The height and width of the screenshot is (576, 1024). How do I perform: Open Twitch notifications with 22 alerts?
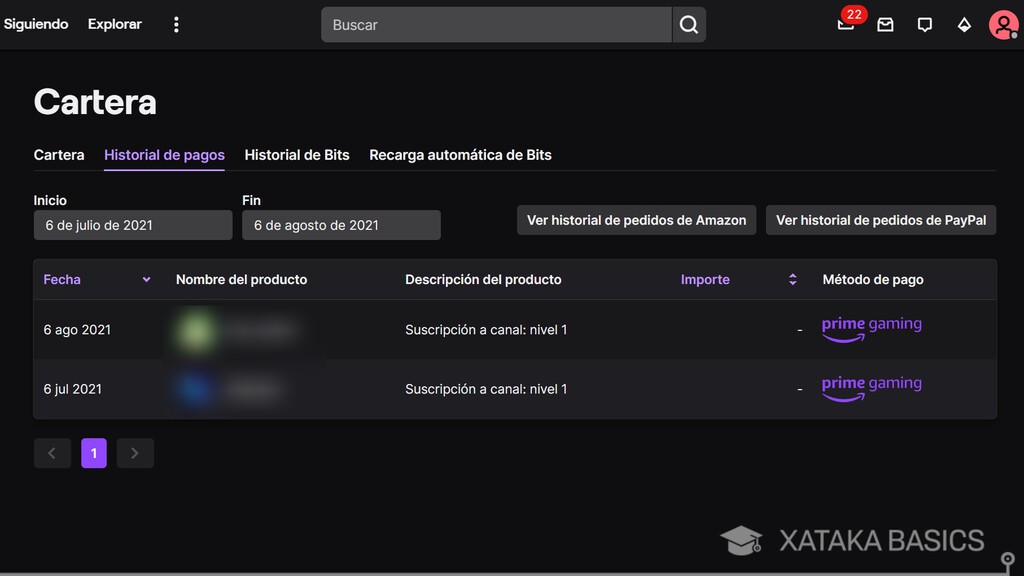click(845, 24)
